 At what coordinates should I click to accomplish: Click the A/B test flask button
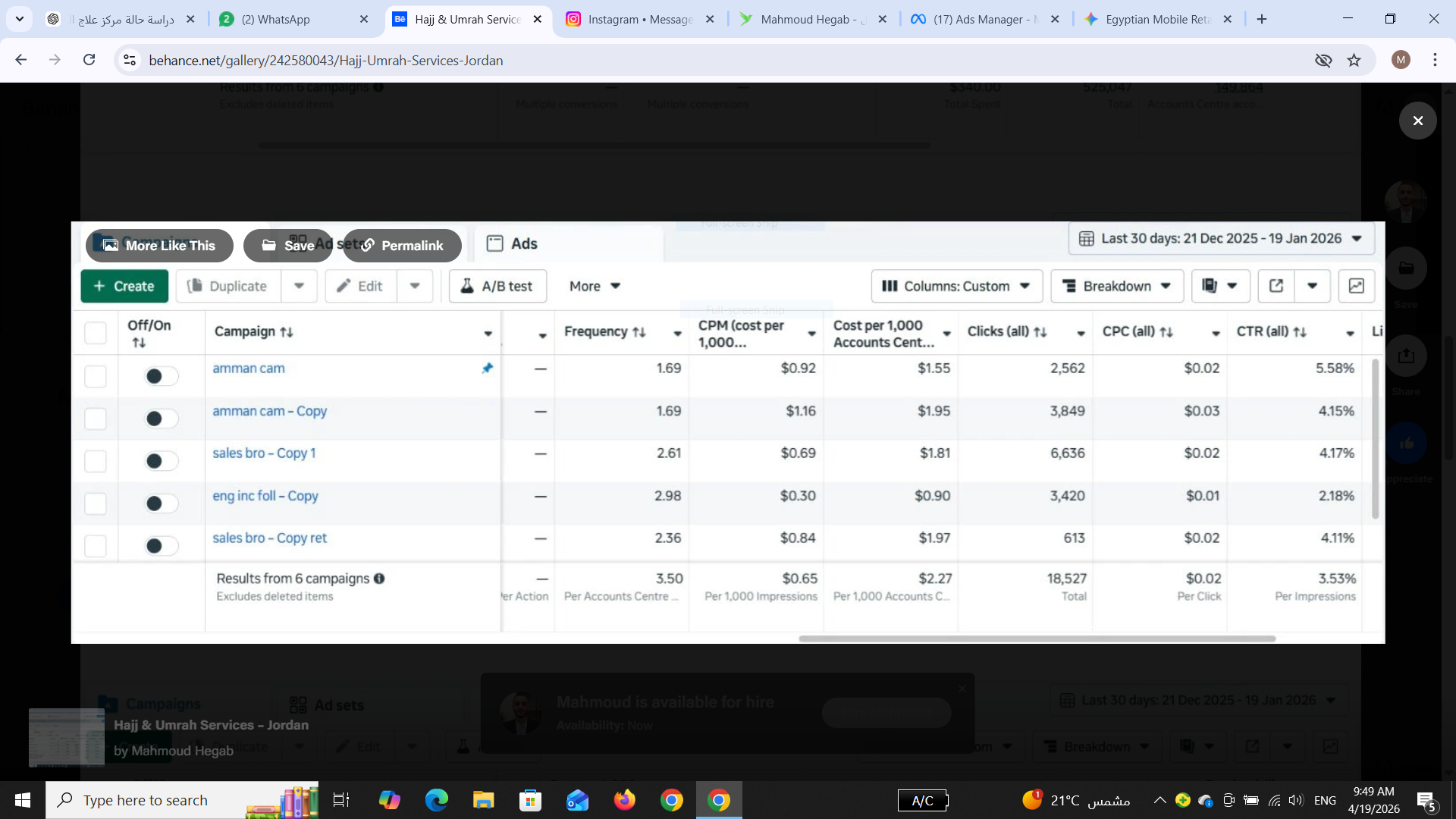point(497,286)
